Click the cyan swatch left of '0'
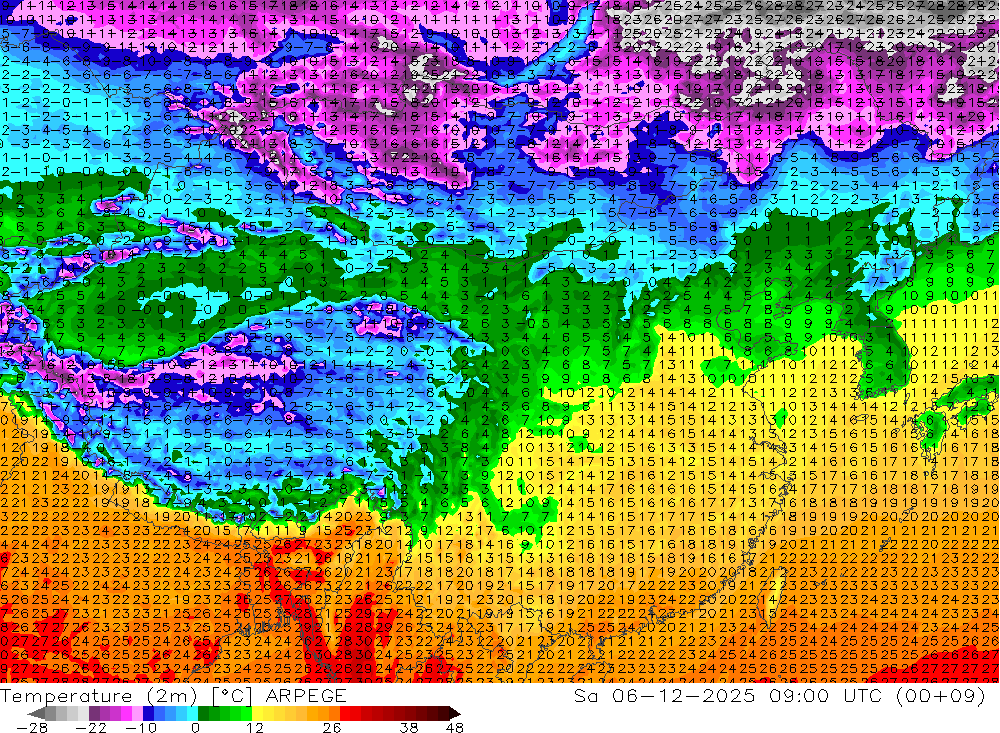1000x733 pixels. [x=192, y=713]
